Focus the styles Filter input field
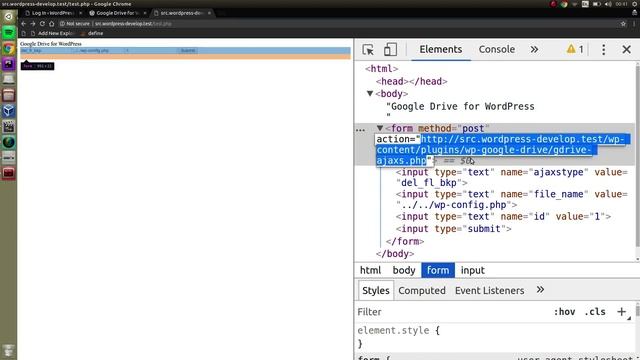 [x=451, y=312]
